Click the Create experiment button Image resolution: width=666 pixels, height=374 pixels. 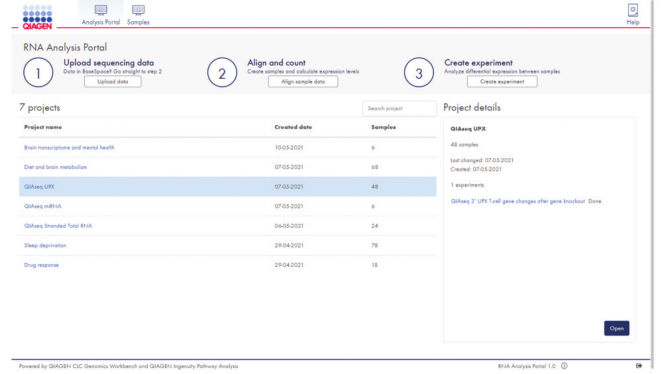pos(502,82)
